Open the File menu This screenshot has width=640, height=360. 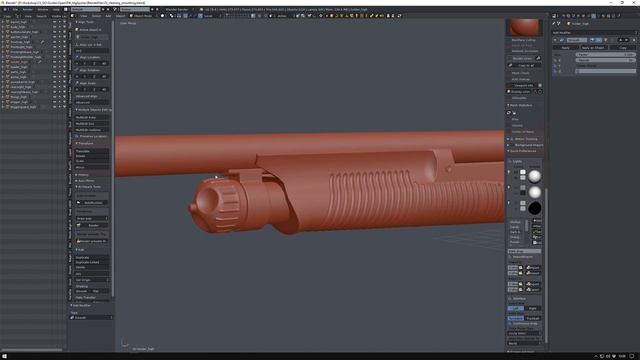15,9
